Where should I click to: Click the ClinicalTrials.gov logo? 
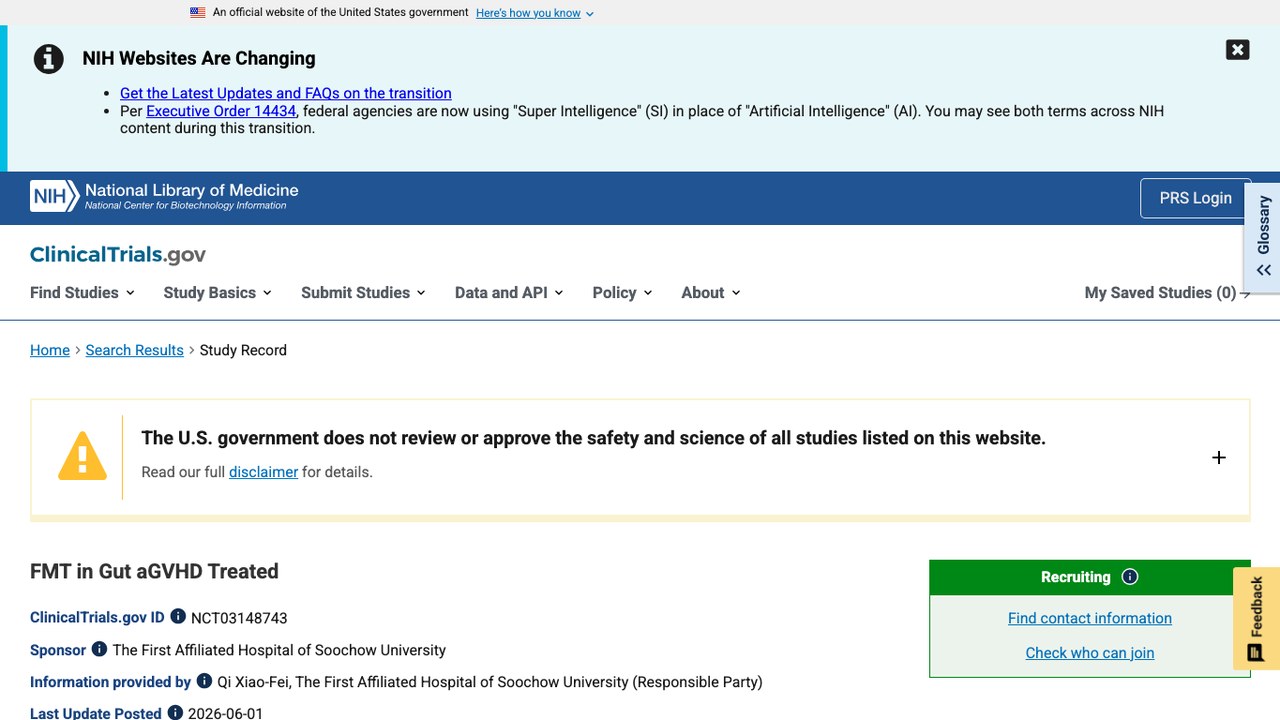point(118,254)
